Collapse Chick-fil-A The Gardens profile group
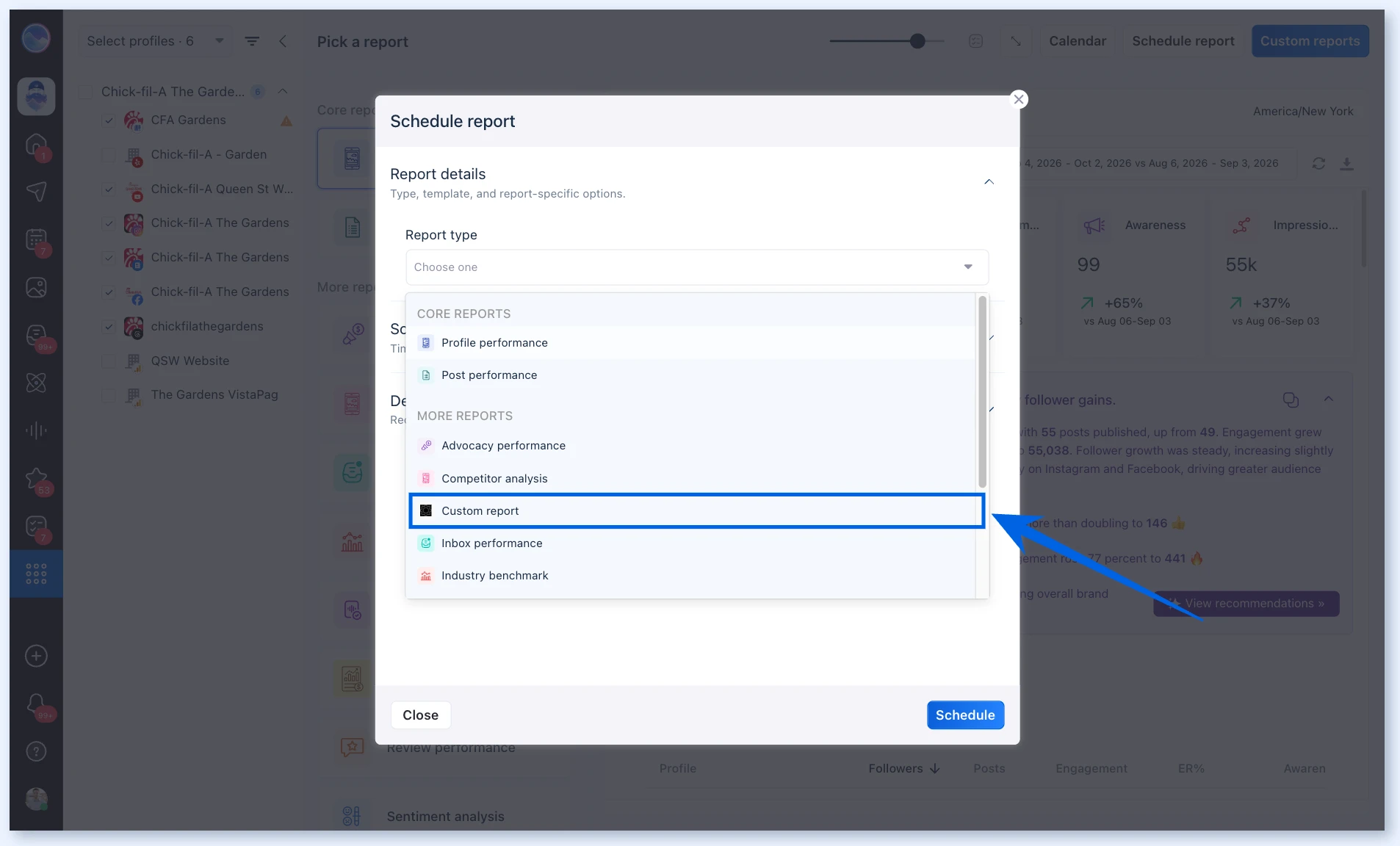Viewport: 1400px width, 846px height. pos(283,92)
